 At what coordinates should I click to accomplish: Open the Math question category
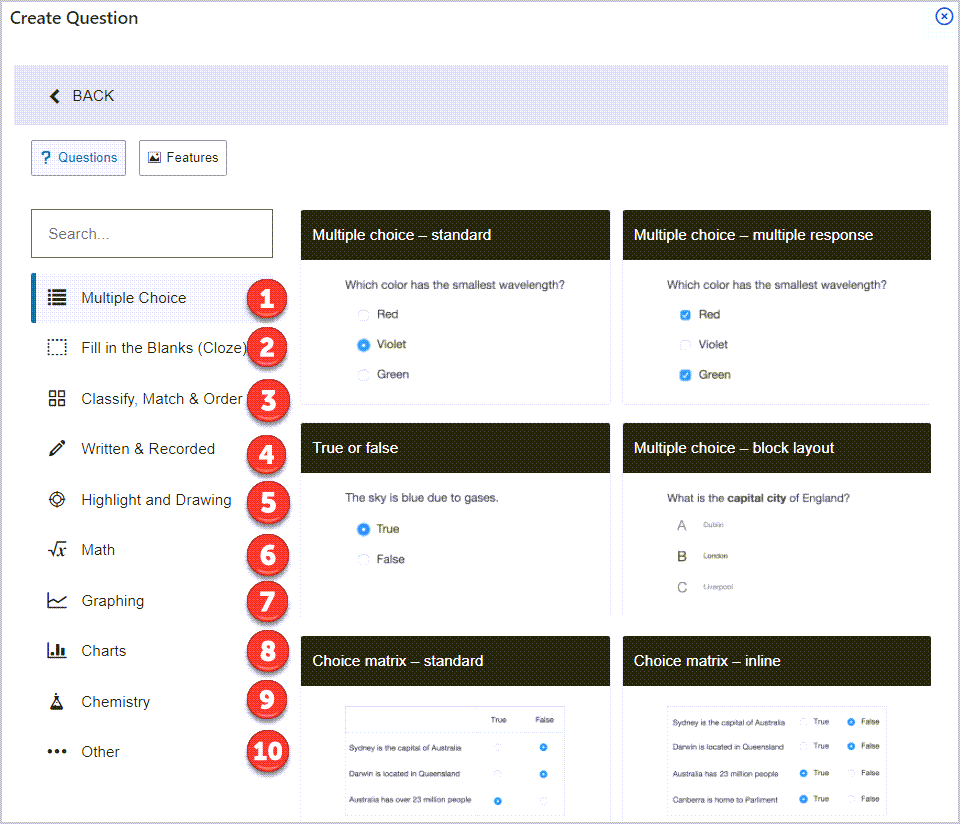click(152, 550)
